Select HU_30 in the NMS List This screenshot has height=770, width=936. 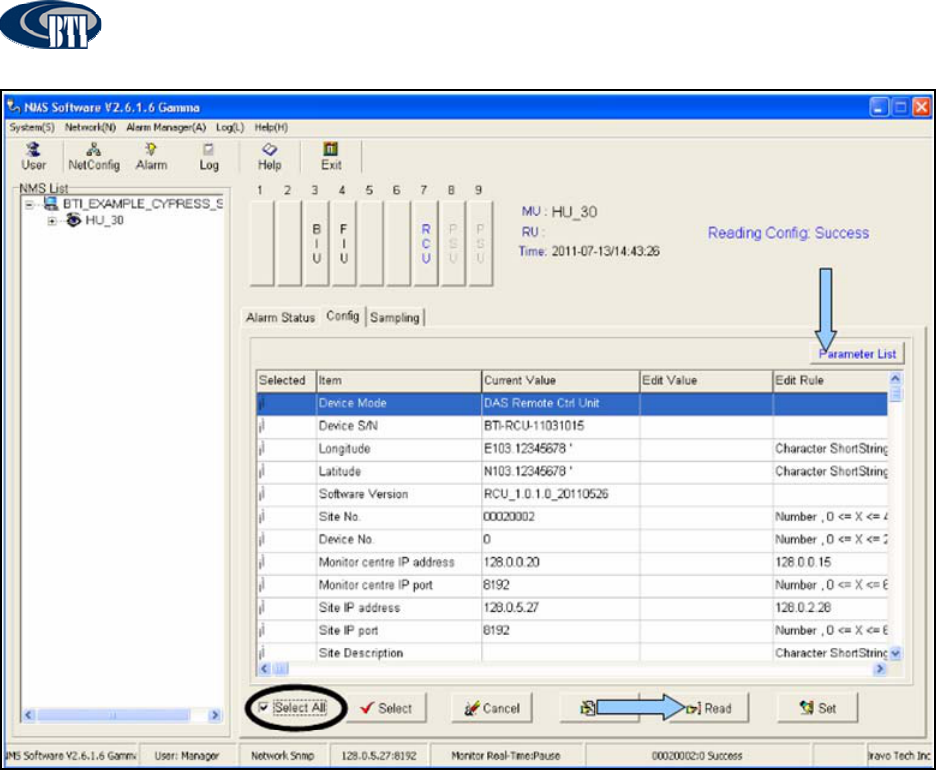click(104, 220)
